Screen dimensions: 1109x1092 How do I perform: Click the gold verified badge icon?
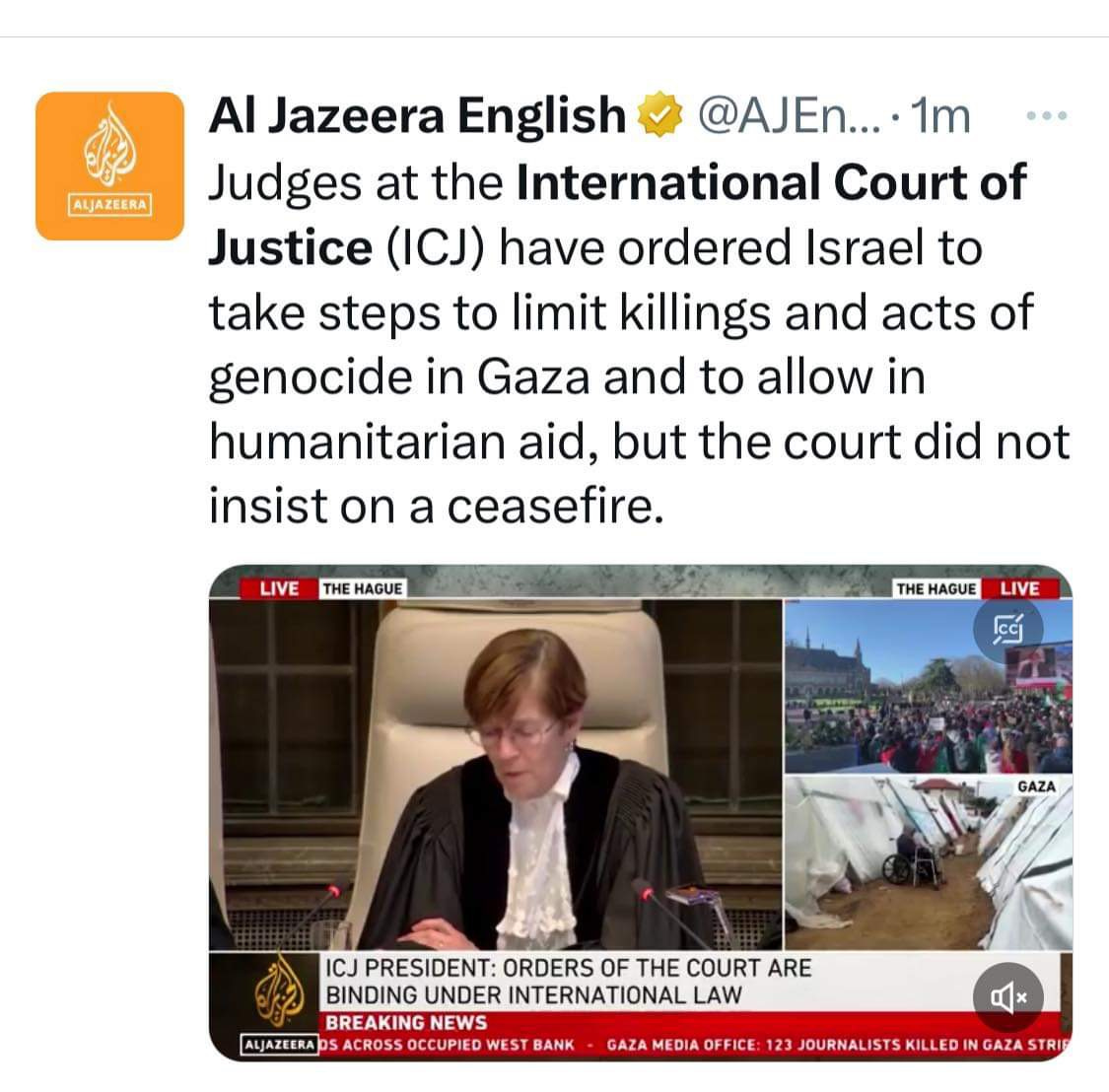click(x=659, y=114)
